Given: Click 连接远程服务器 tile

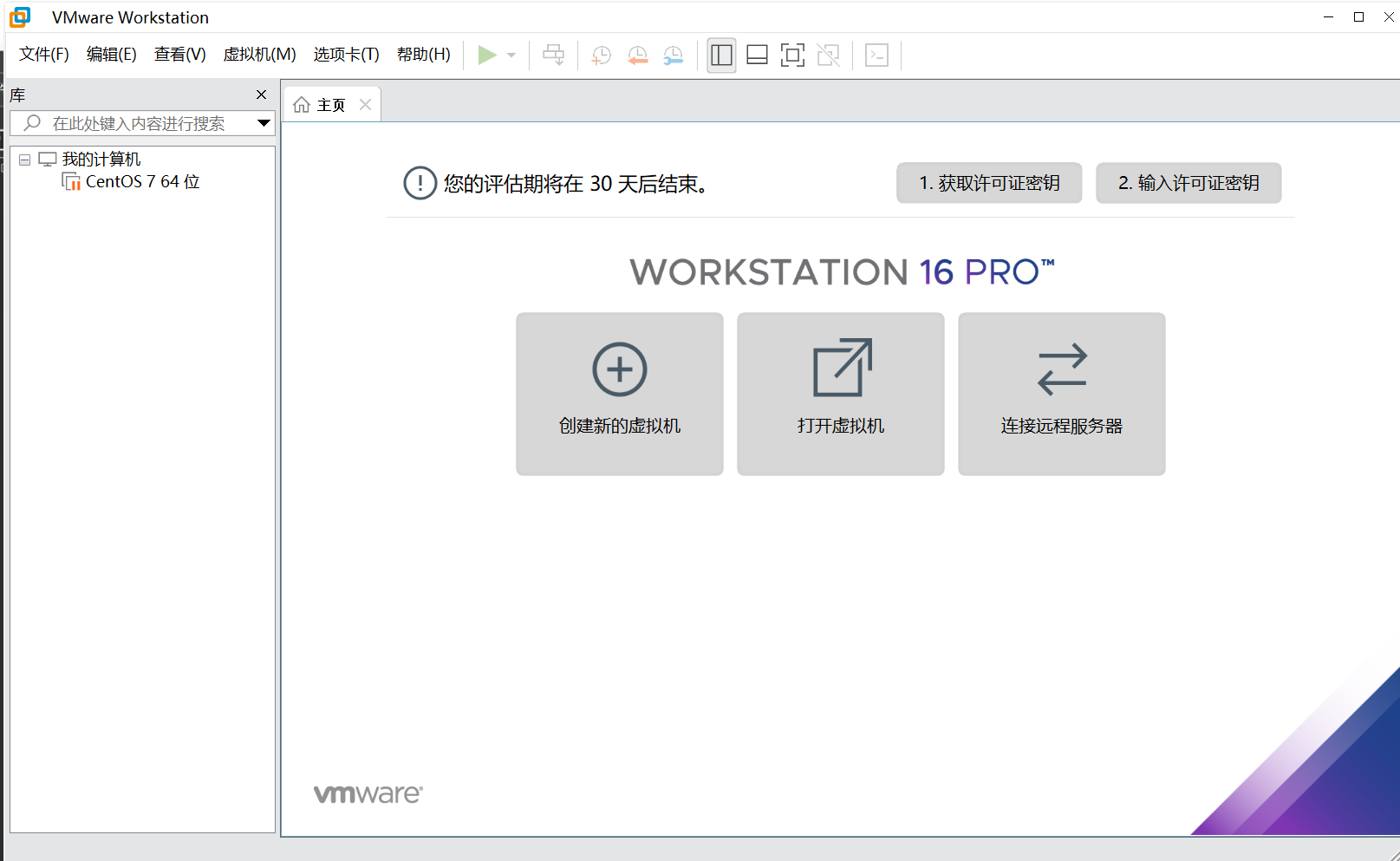Looking at the screenshot, I should pos(1062,394).
